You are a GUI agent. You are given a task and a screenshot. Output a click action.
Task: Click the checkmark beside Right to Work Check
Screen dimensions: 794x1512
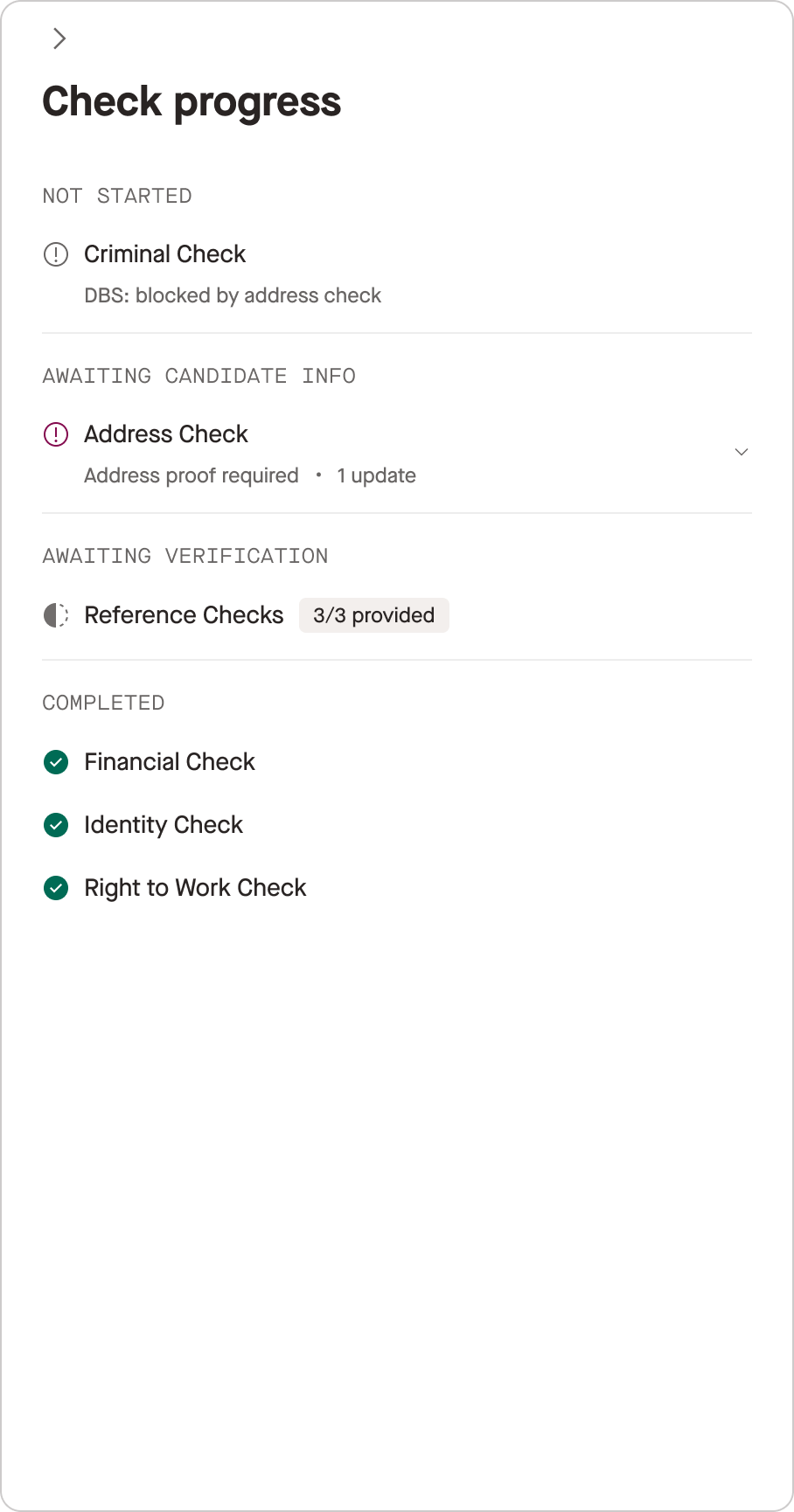click(56, 888)
